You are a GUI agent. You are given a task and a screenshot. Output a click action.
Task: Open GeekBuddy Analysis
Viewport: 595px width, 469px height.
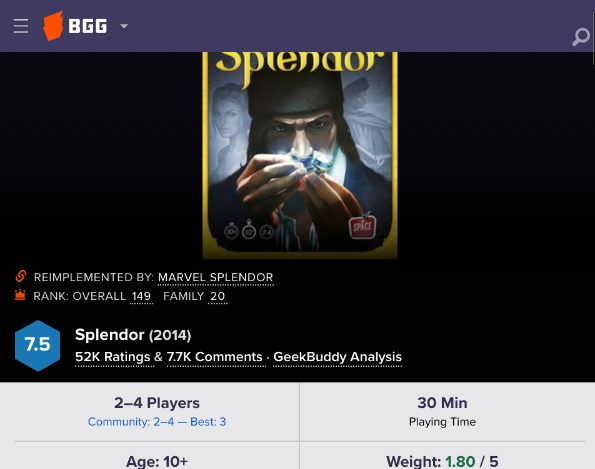pos(337,357)
